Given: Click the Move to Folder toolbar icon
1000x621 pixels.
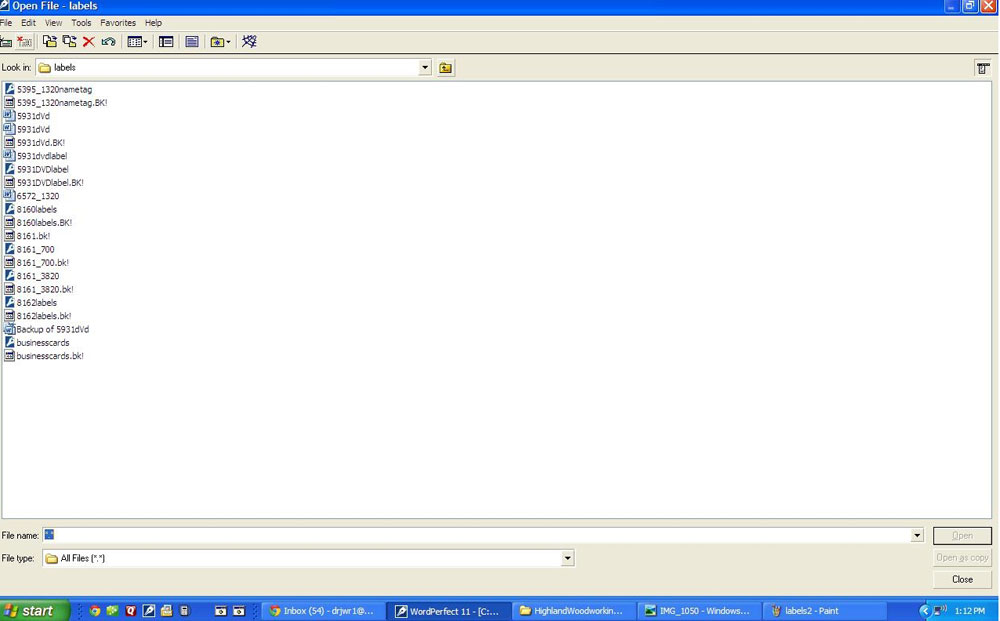Looking at the screenshot, I should (69, 42).
